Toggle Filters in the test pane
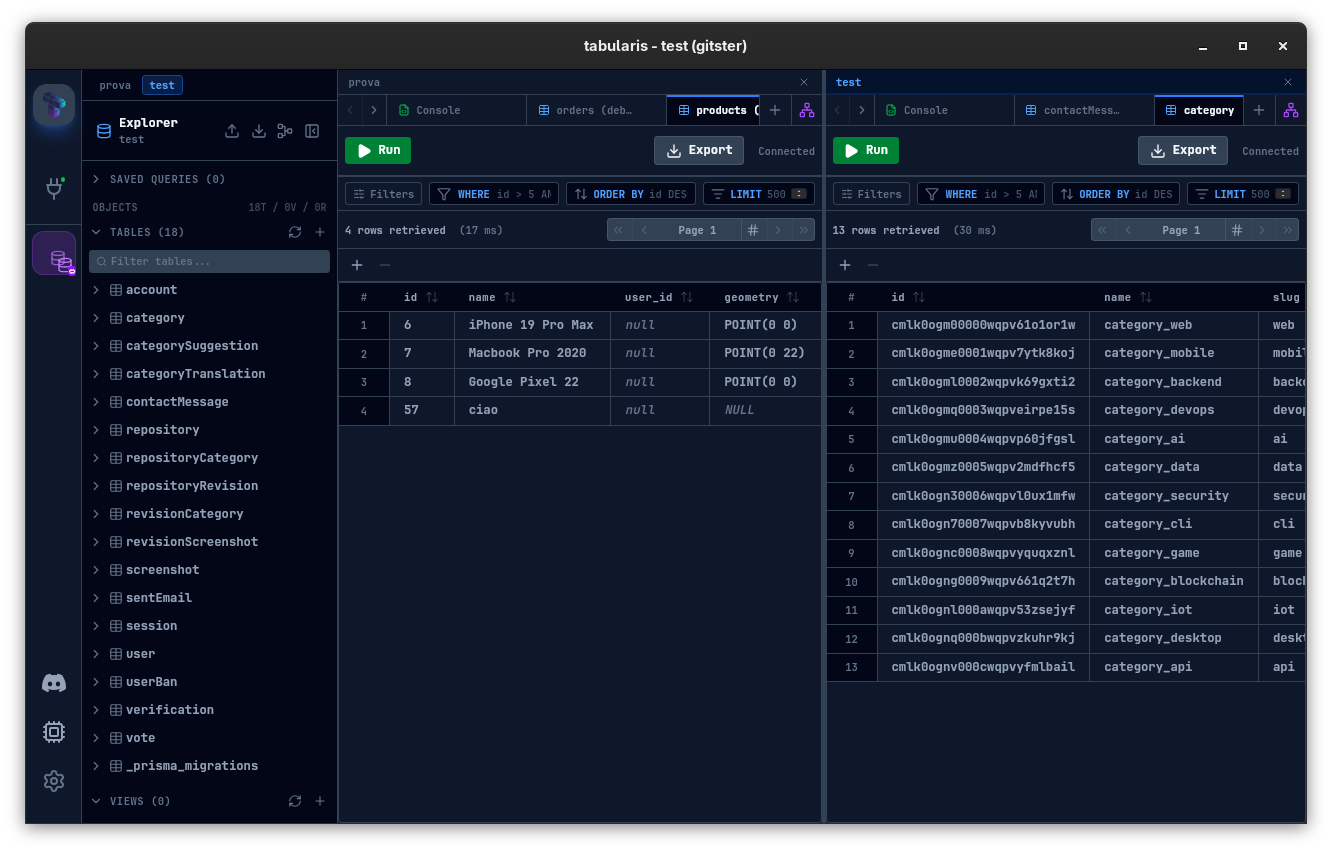The image size is (1332, 852). coord(871,194)
